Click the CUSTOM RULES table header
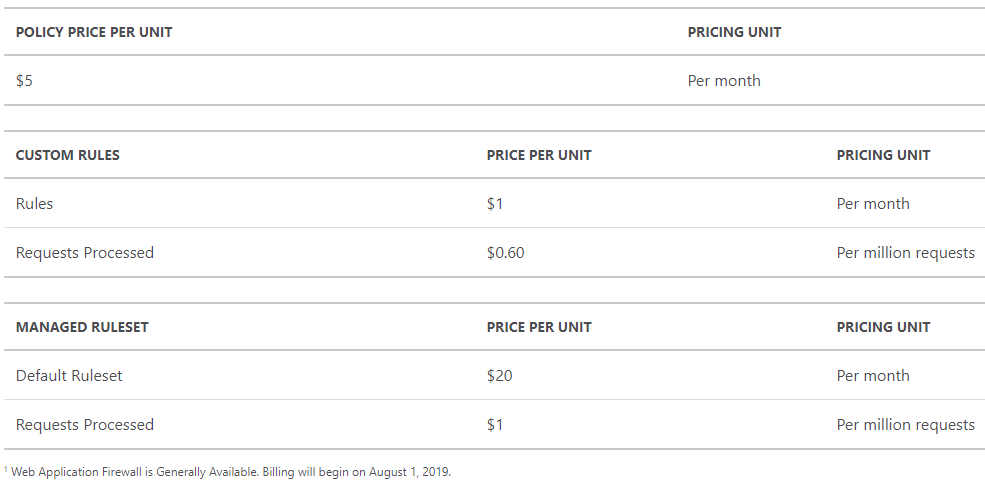985x488 pixels. [x=68, y=155]
